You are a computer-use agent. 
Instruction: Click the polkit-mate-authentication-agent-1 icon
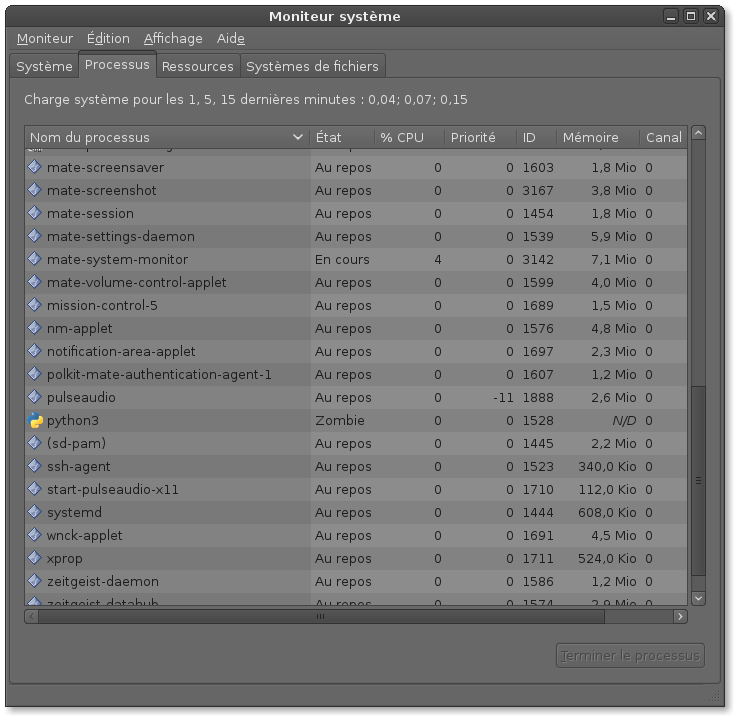(x=35, y=374)
